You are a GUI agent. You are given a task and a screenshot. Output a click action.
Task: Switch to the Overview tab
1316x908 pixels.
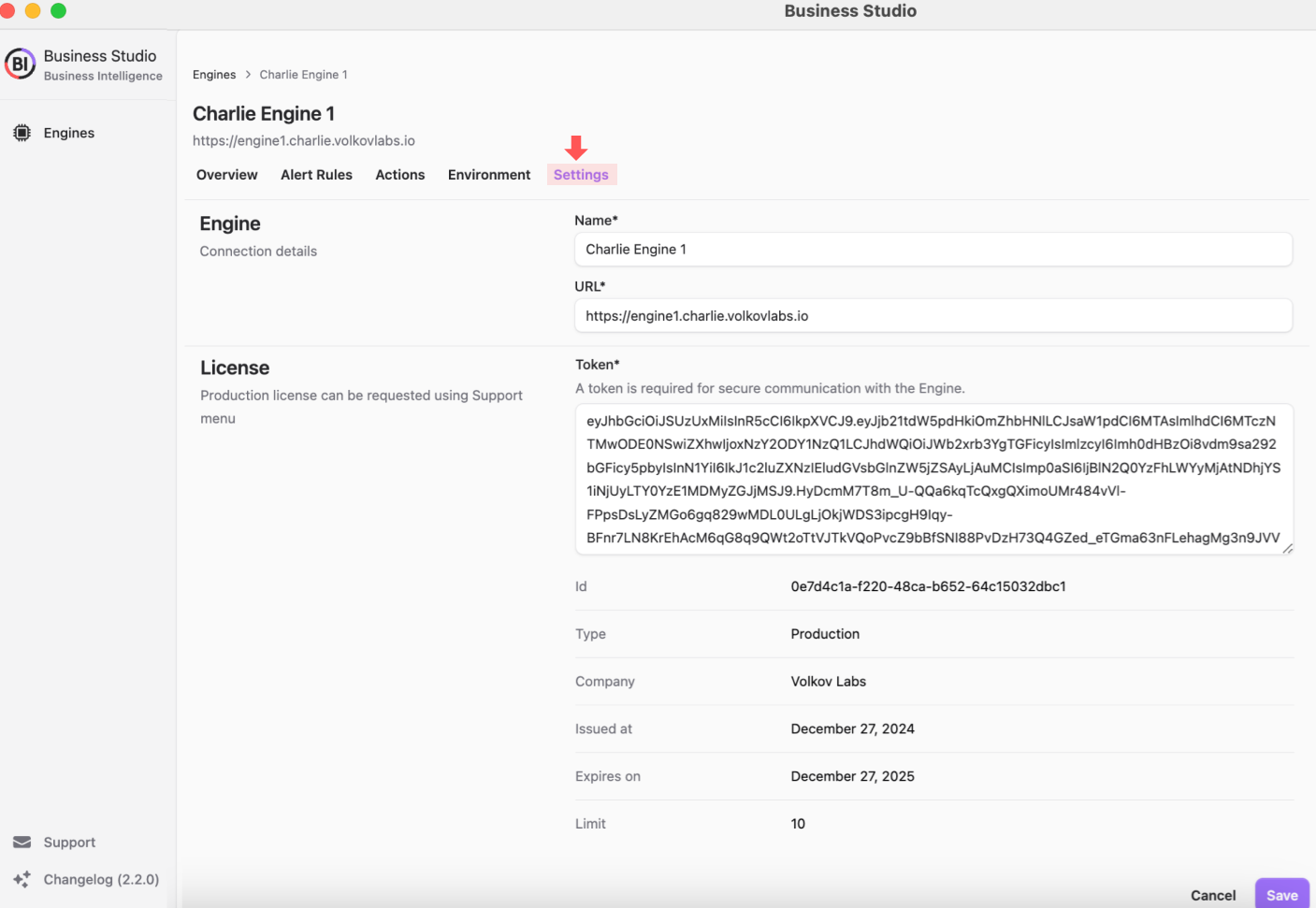click(227, 175)
